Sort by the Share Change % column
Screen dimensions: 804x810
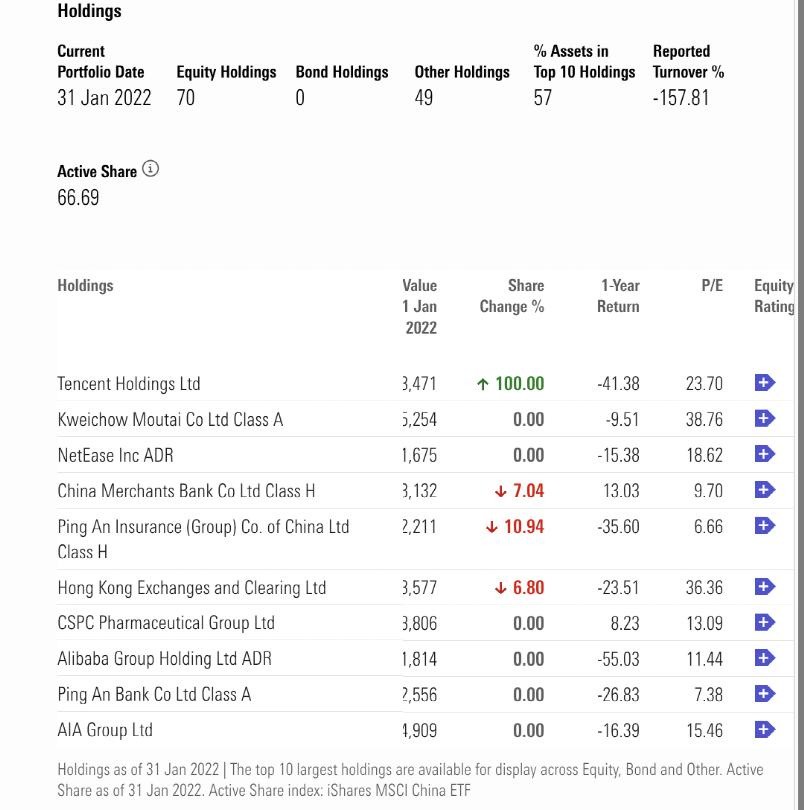(512, 296)
